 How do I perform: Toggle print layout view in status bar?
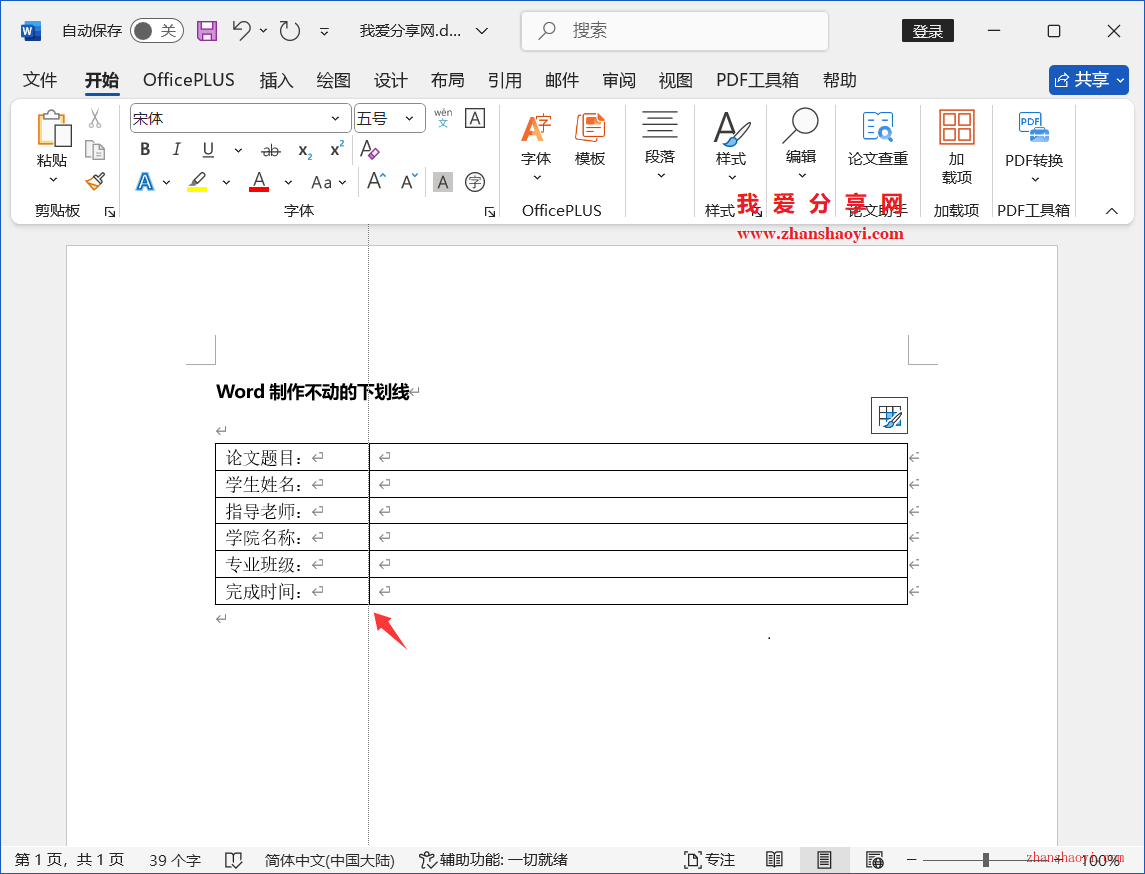[824, 860]
